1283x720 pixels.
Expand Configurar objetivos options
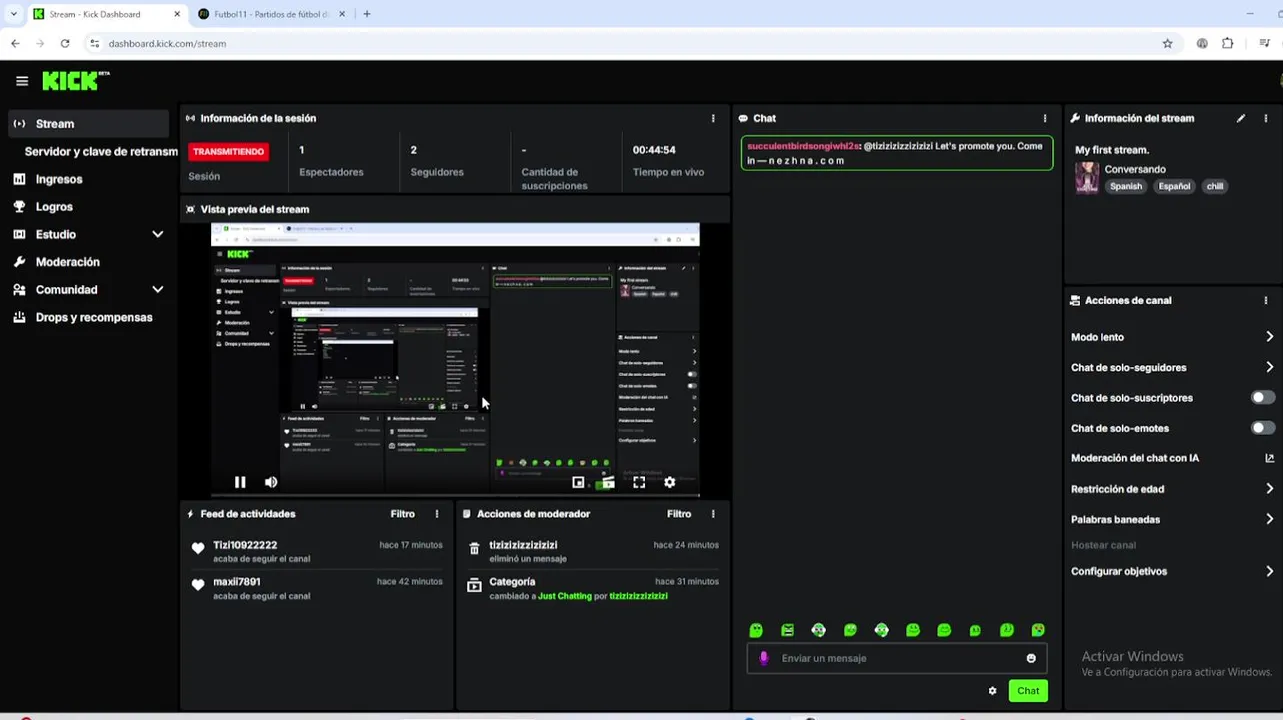coord(1269,571)
